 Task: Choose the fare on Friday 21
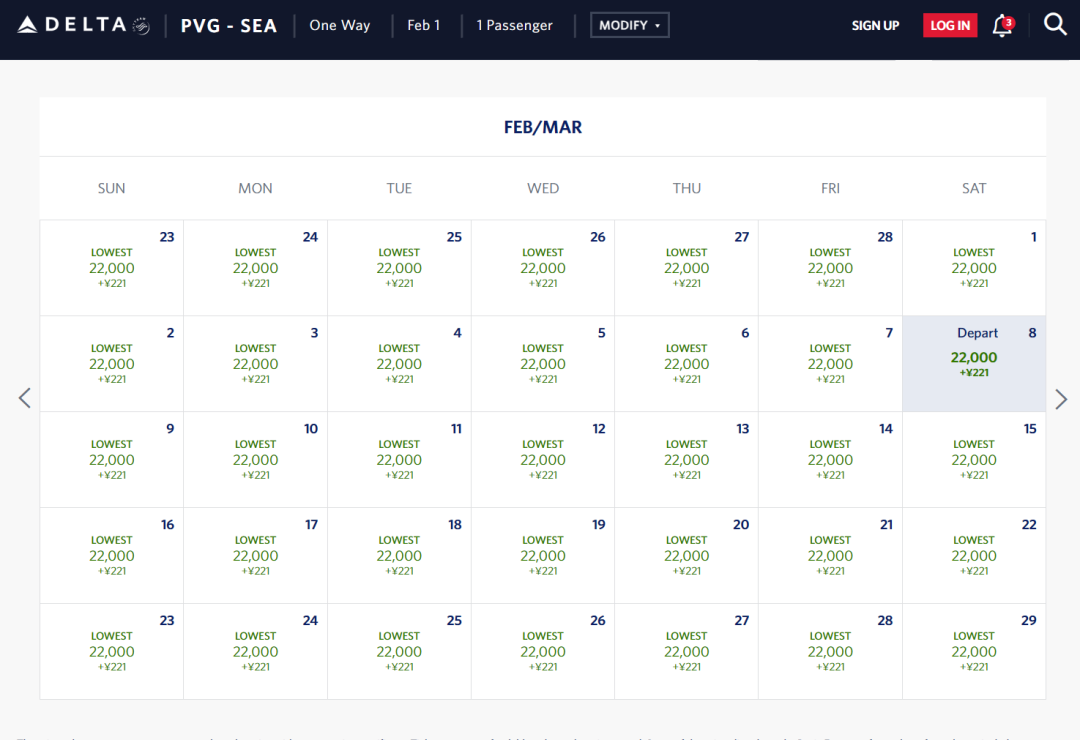pos(830,555)
